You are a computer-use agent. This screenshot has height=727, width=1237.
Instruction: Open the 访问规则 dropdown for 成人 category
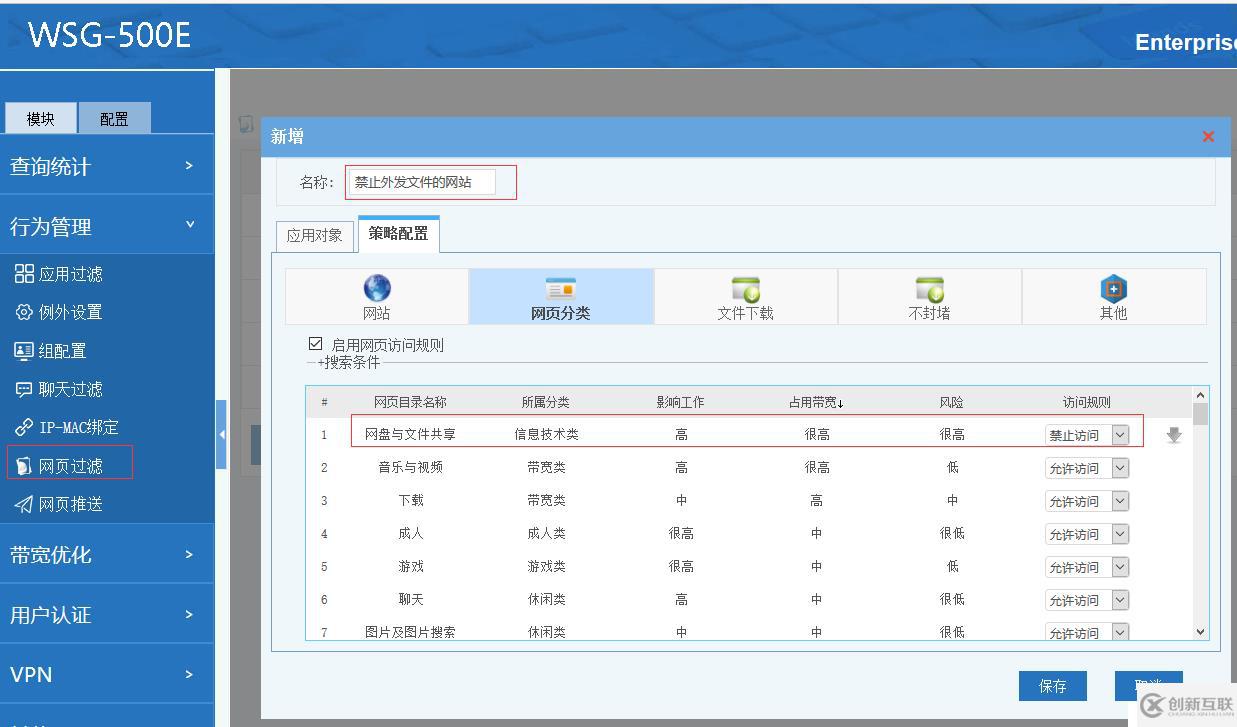(x=1122, y=533)
